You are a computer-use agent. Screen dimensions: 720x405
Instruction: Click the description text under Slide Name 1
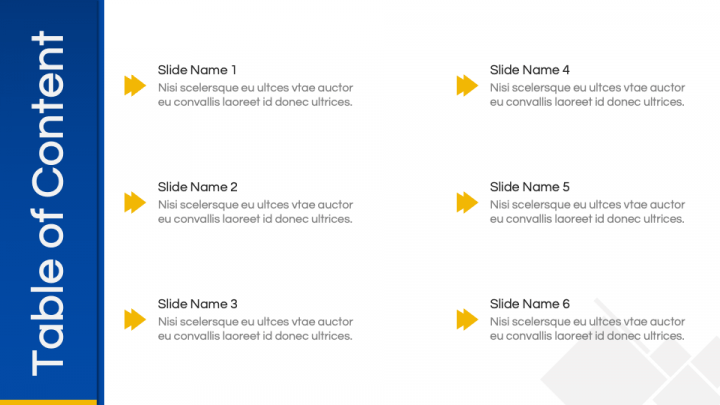point(255,95)
